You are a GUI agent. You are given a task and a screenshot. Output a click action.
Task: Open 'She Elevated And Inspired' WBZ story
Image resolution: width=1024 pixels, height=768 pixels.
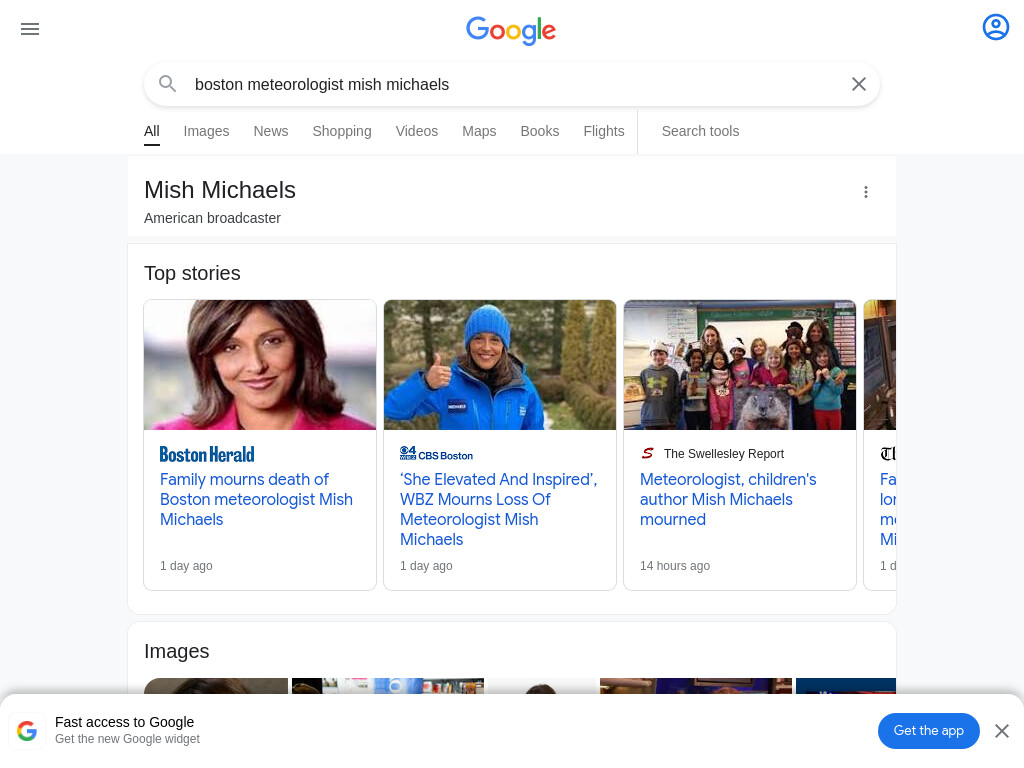[x=498, y=509]
